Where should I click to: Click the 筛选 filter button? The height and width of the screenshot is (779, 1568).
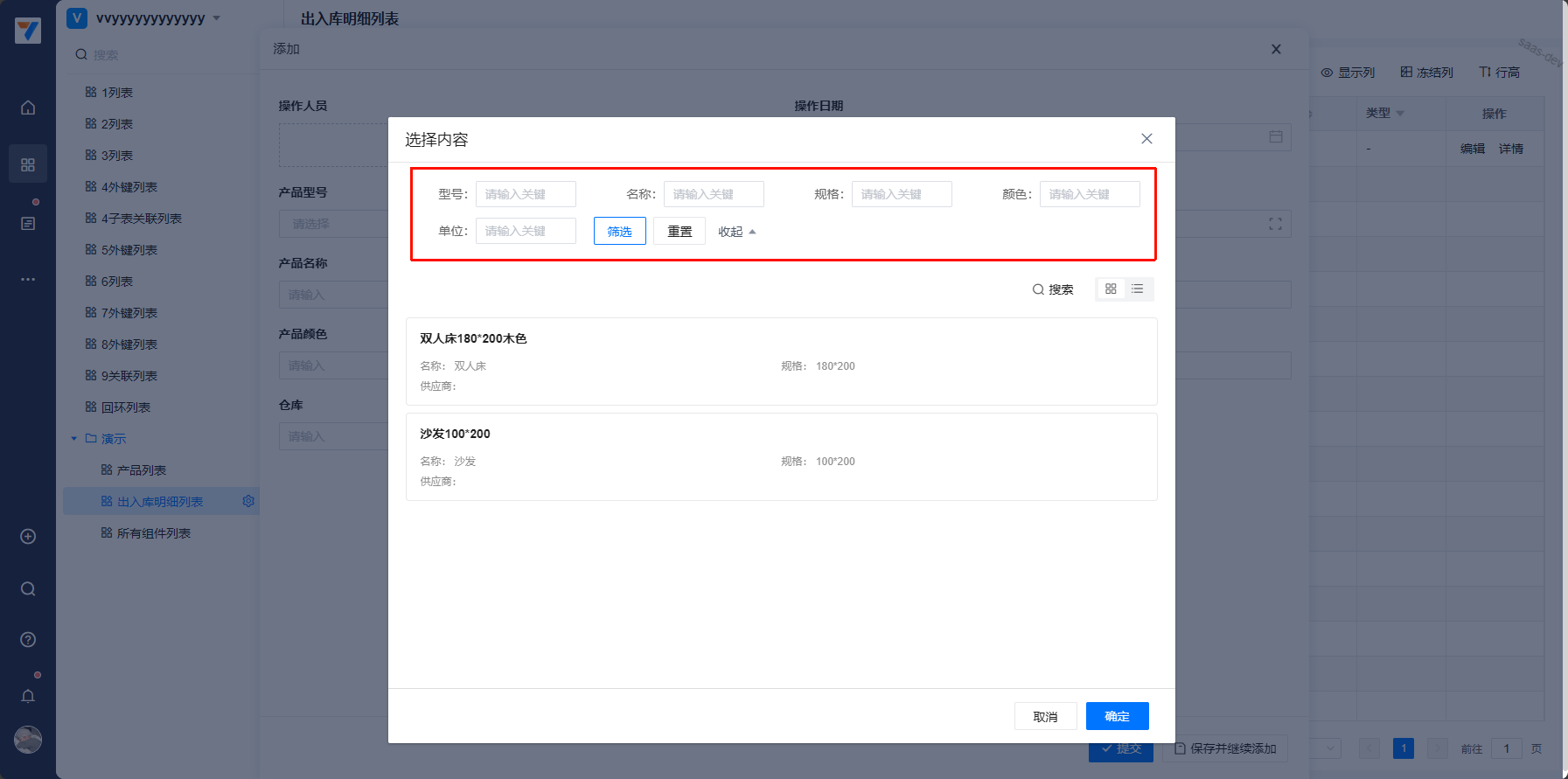pyautogui.click(x=619, y=232)
